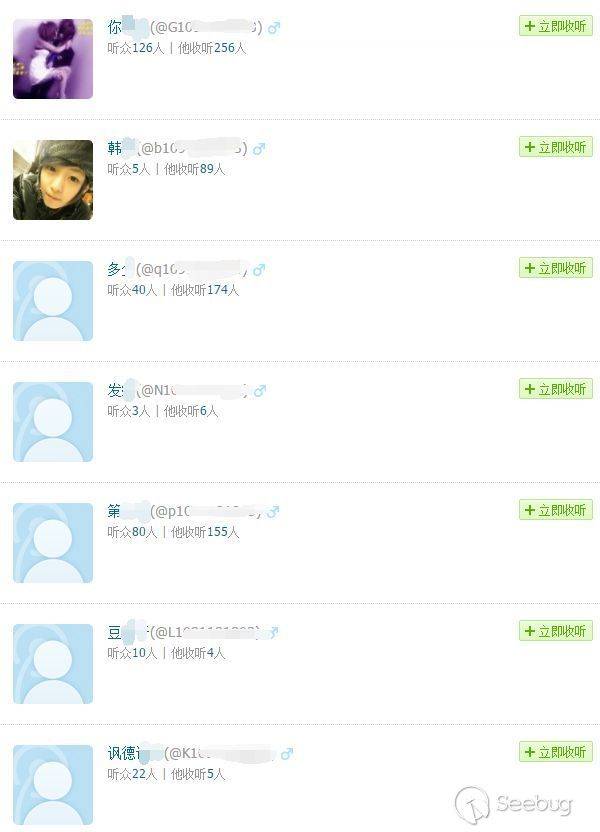Follow the user with 126 listeners

click(x=555, y=26)
